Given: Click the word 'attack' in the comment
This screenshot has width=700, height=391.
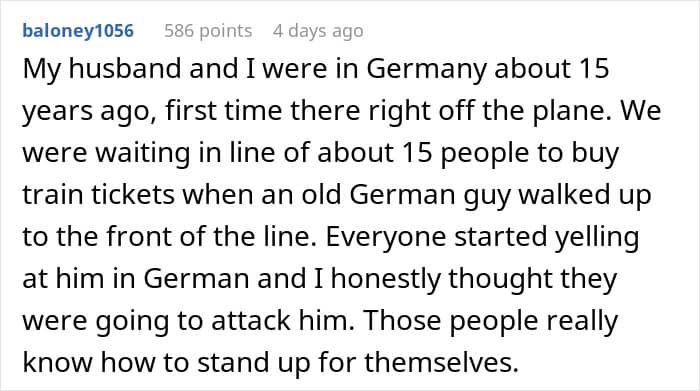Looking at the screenshot, I should [x=251, y=321].
